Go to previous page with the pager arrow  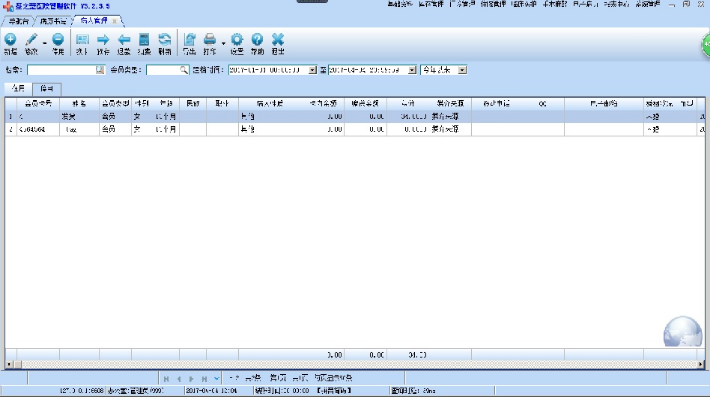click(179, 379)
